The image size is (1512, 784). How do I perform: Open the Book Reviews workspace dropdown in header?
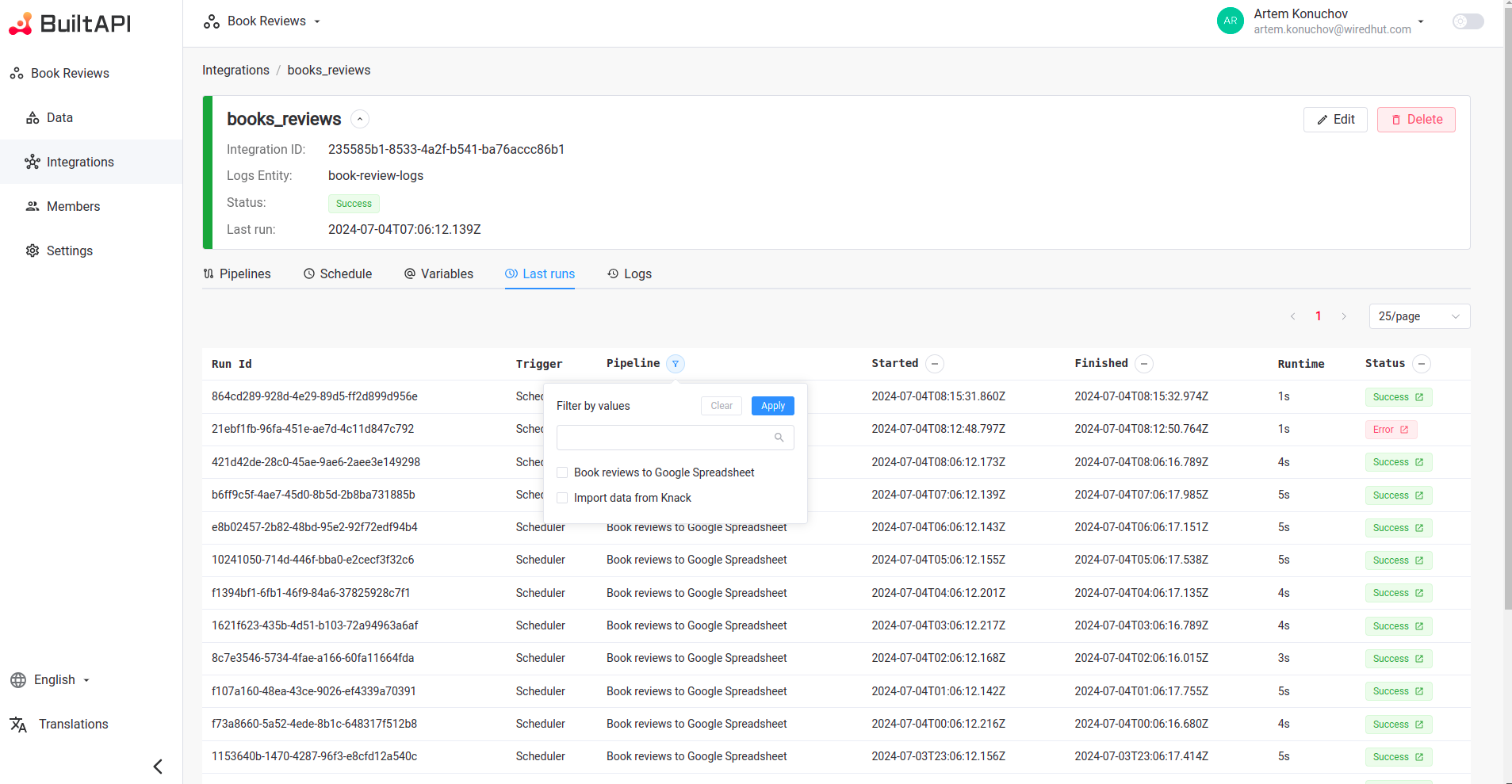point(262,21)
